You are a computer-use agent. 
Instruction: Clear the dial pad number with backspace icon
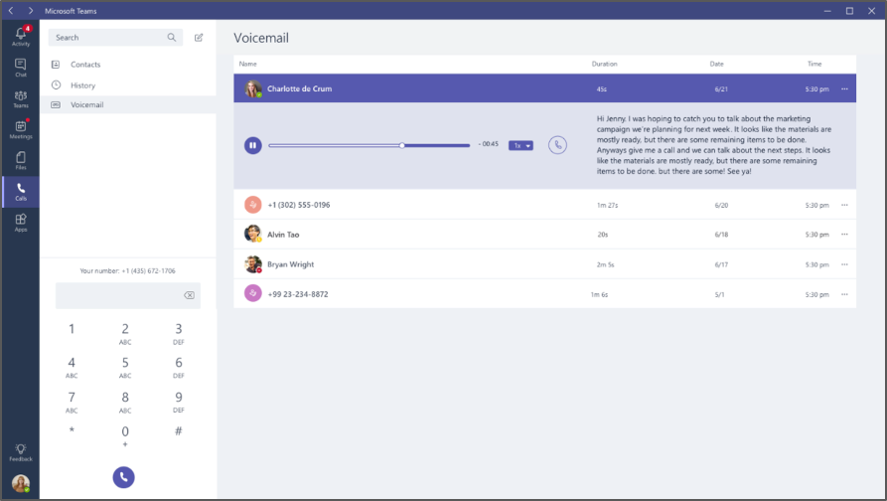pyautogui.click(x=189, y=295)
